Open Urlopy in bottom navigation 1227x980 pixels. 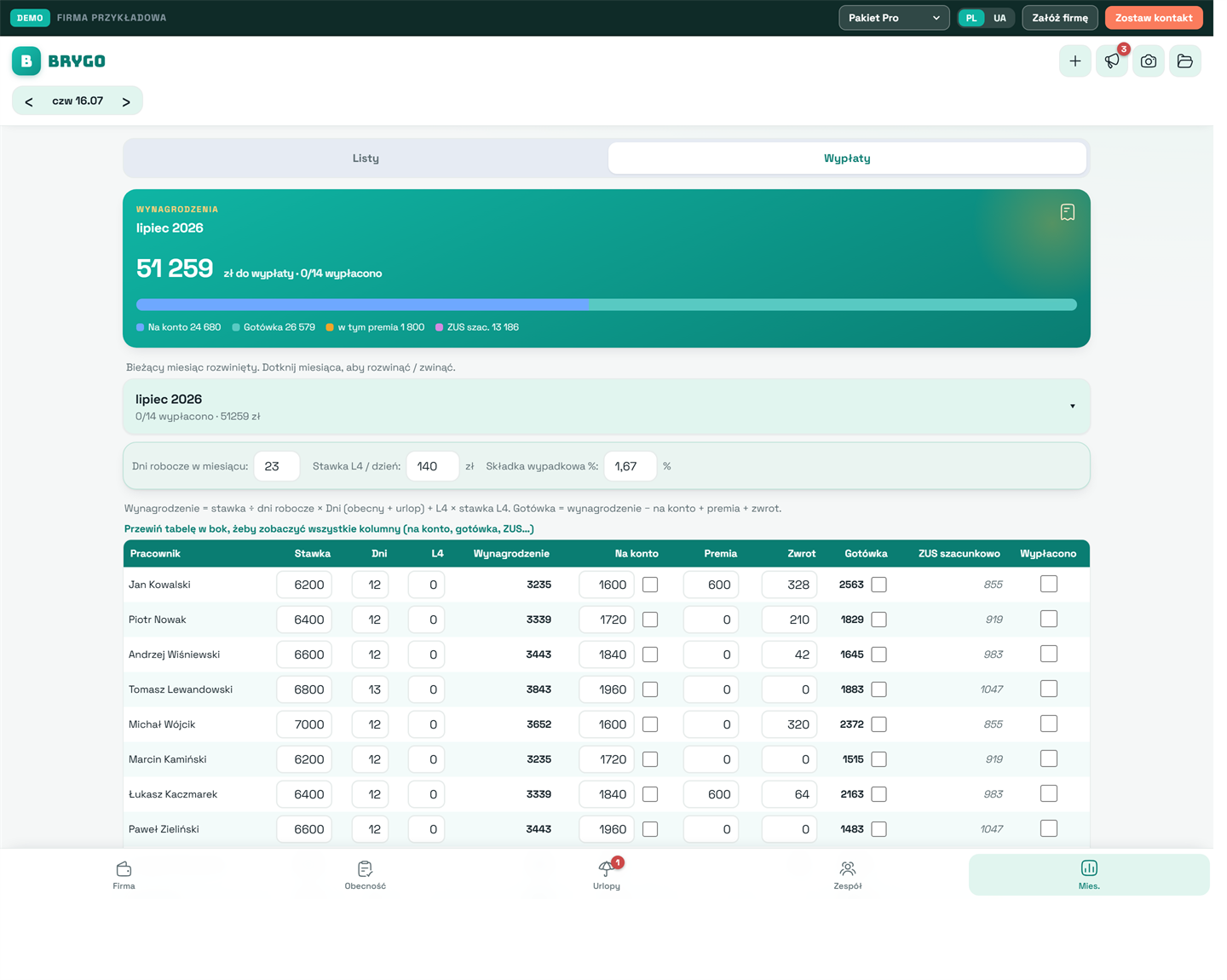[607, 875]
